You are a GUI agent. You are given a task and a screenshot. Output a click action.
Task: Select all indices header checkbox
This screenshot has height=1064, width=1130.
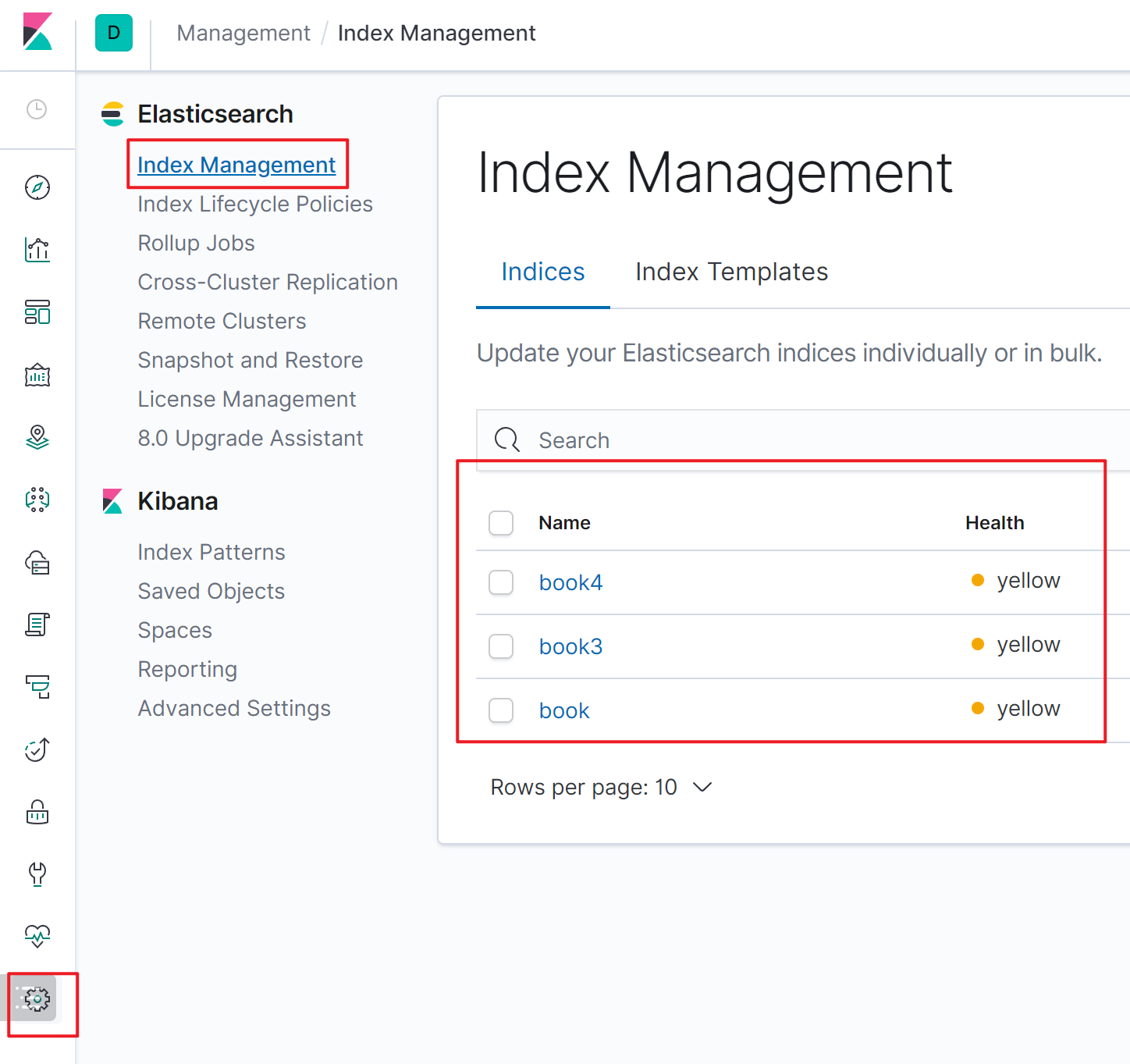(x=501, y=523)
